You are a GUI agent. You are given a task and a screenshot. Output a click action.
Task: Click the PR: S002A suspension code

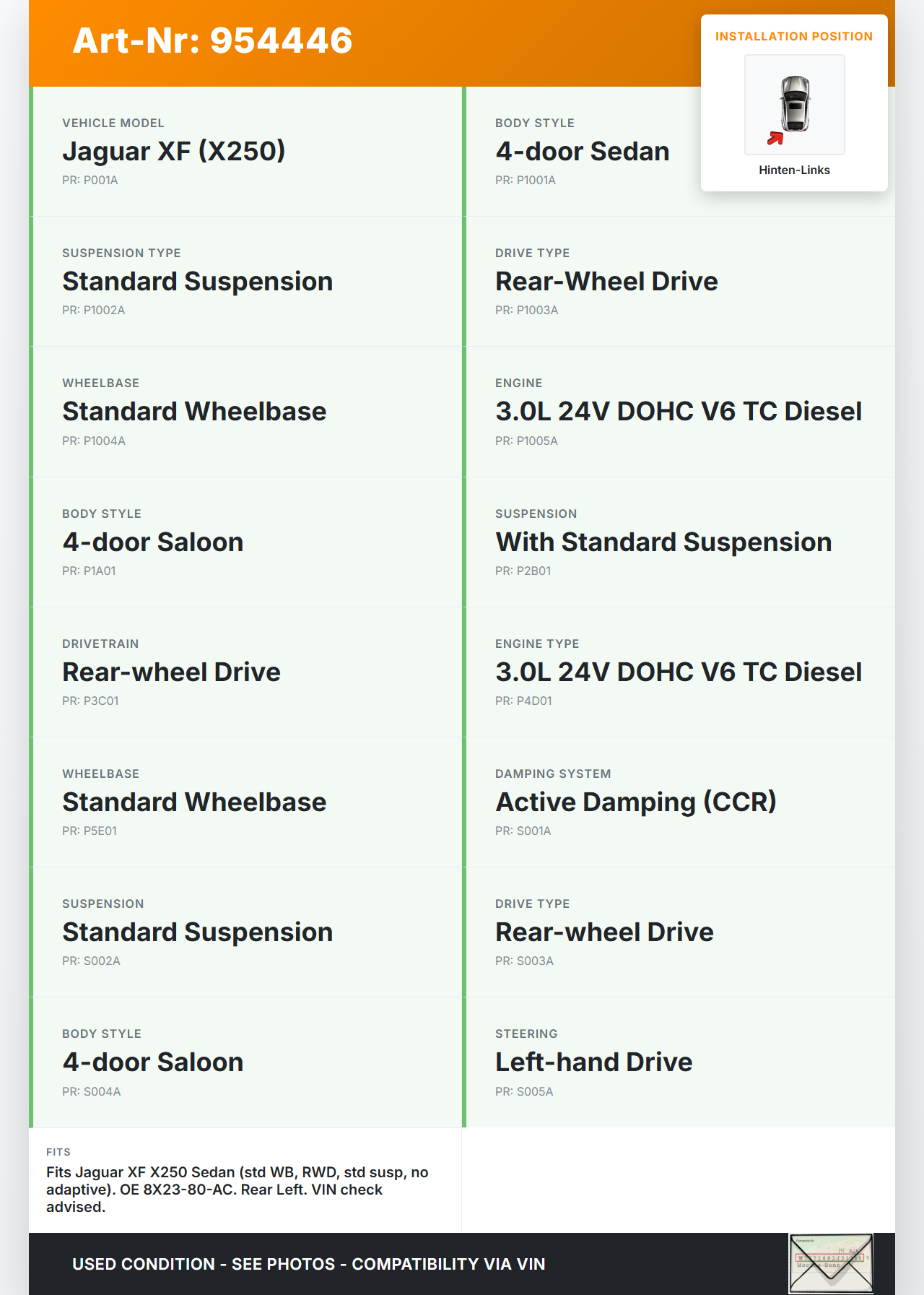click(91, 961)
